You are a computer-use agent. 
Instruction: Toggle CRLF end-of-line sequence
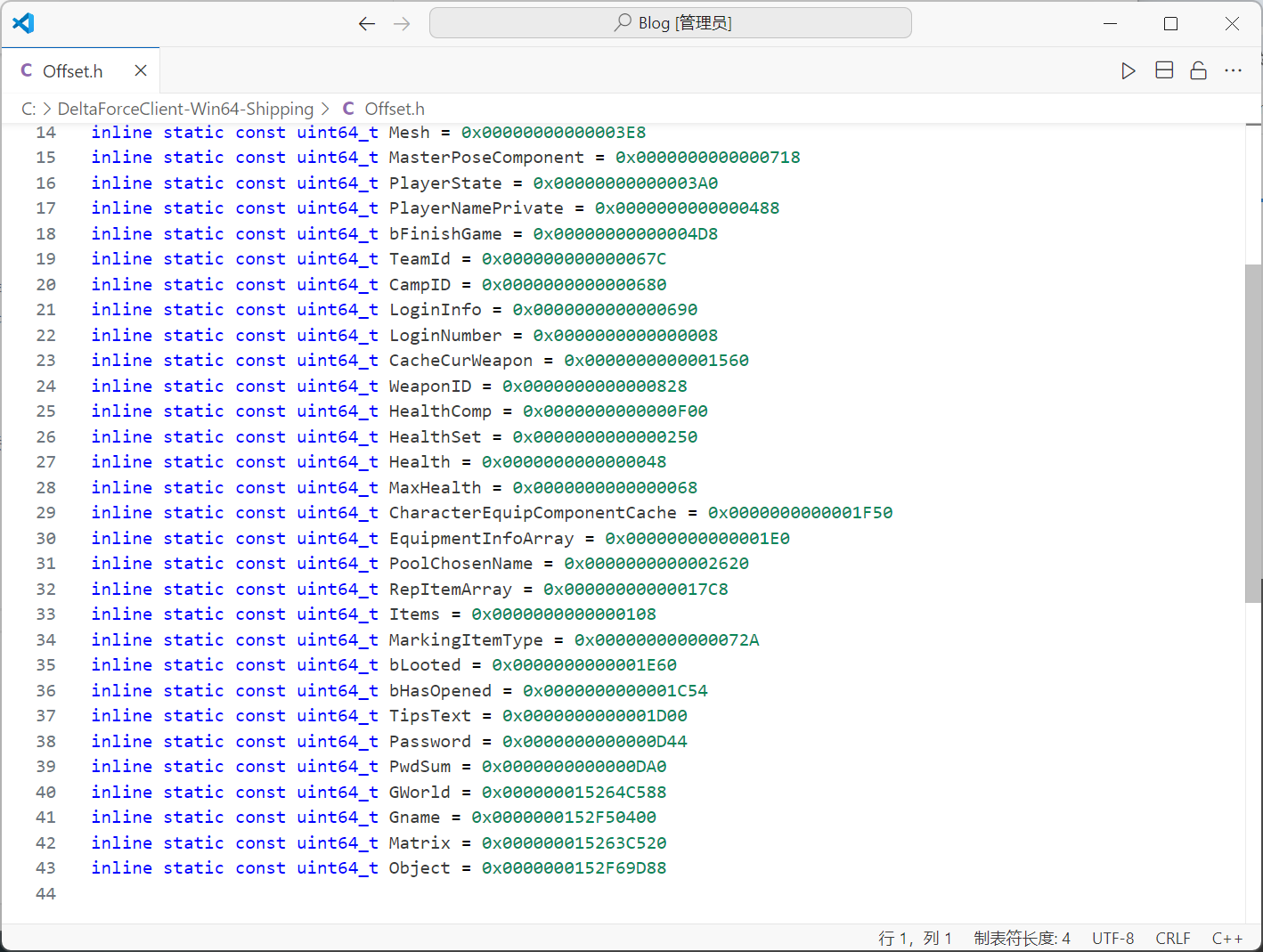point(1172,938)
